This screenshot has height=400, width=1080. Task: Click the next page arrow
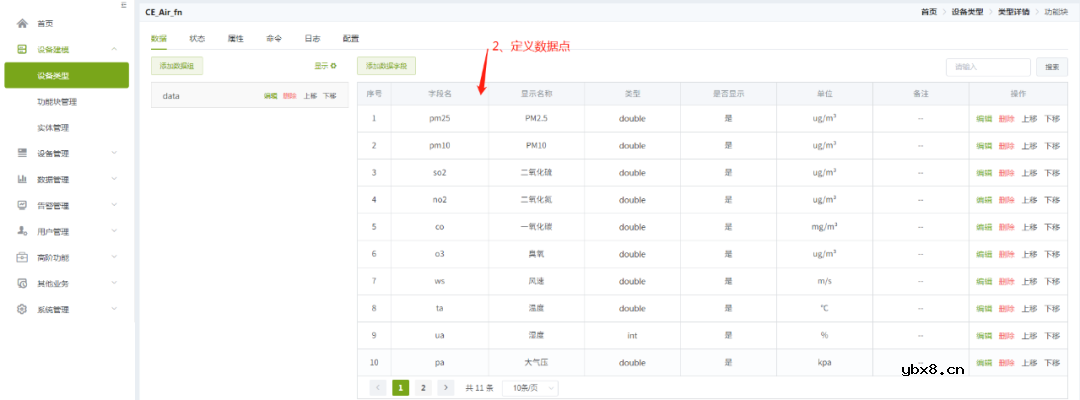click(x=446, y=388)
